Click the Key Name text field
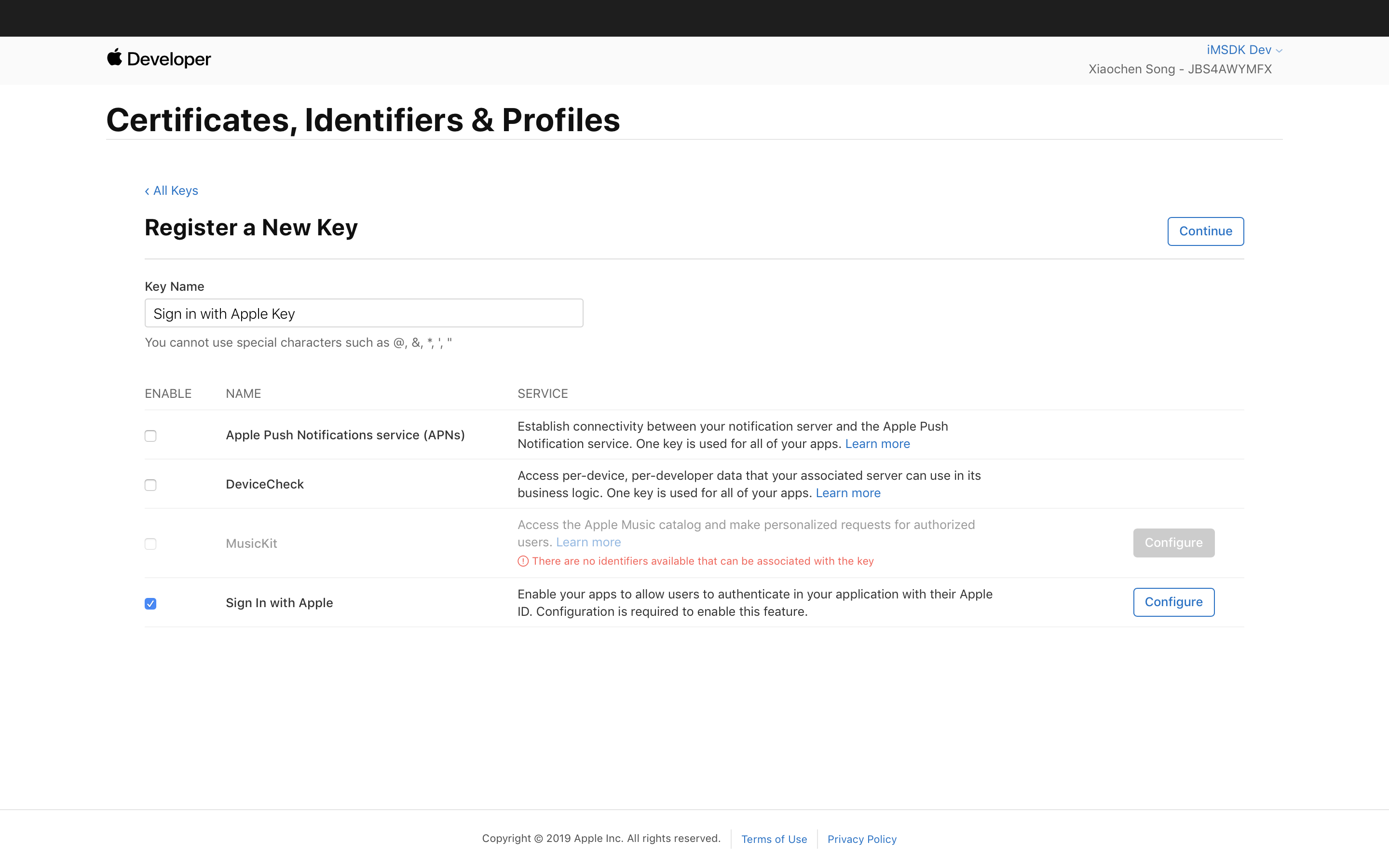This screenshot has width=1389, height=868. tap(364, 313)
